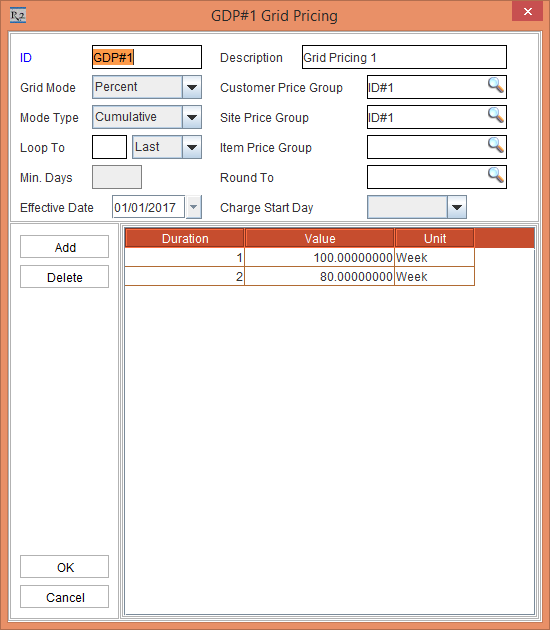Image resolution: width=550 pixels, height=630 pixels.
Task: Open the Effective Date calendar dropdown arrow
Action: click(194, 207)
